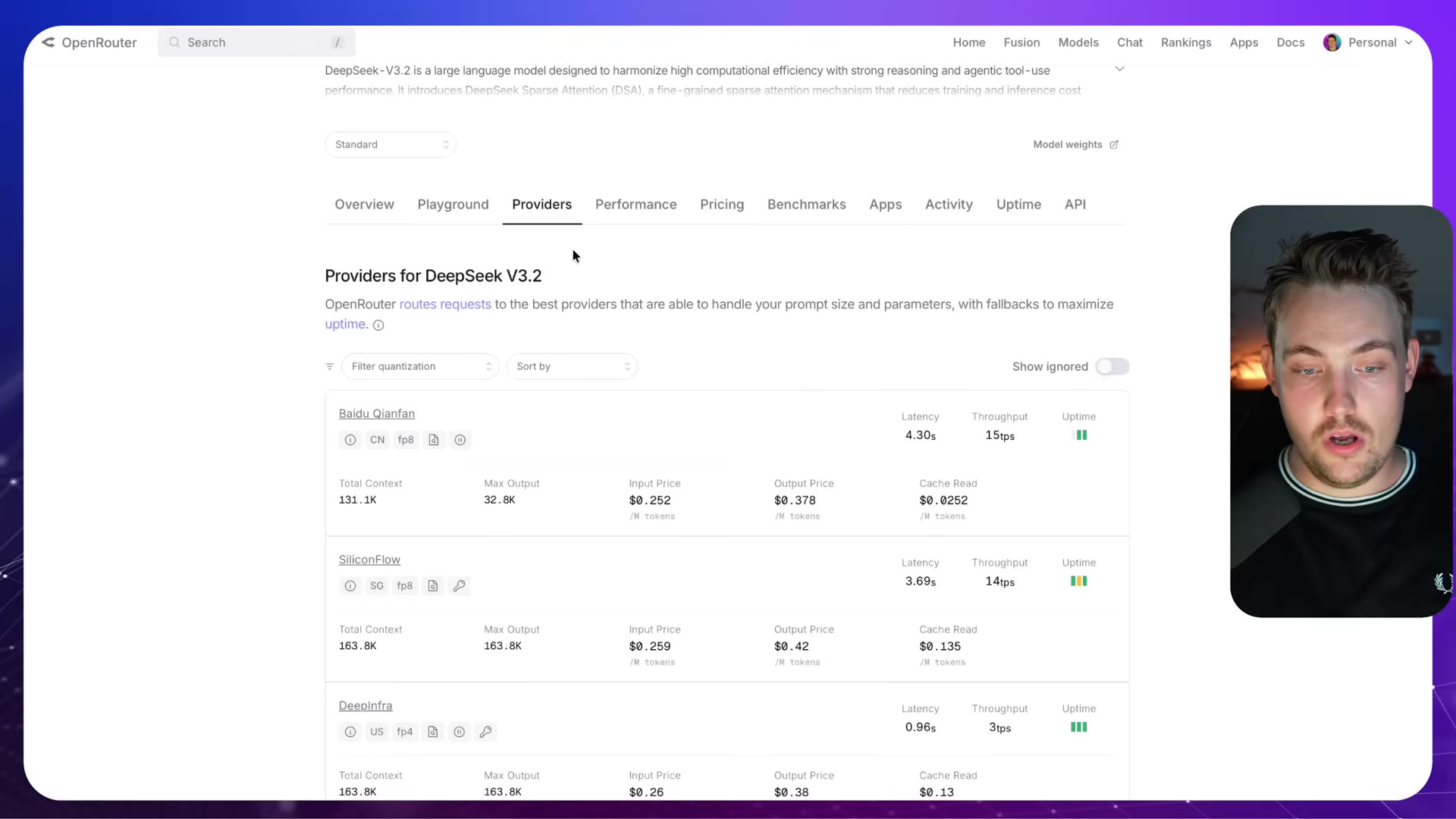The height and width of the screenshot is (819, 1456).
Task: Click the document icon in the SiliconFlow row
Action: pos(433,586)
